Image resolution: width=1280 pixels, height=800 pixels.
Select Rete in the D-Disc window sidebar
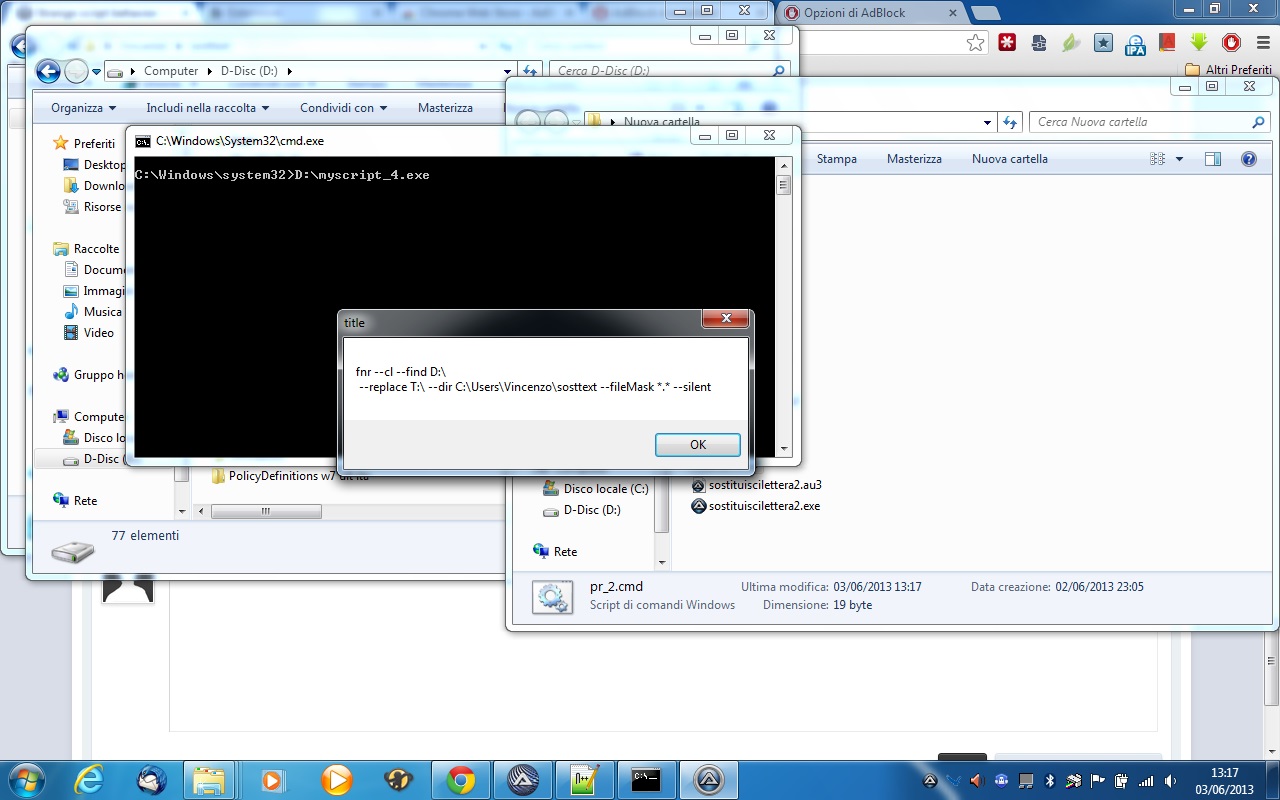click(85, 501)
